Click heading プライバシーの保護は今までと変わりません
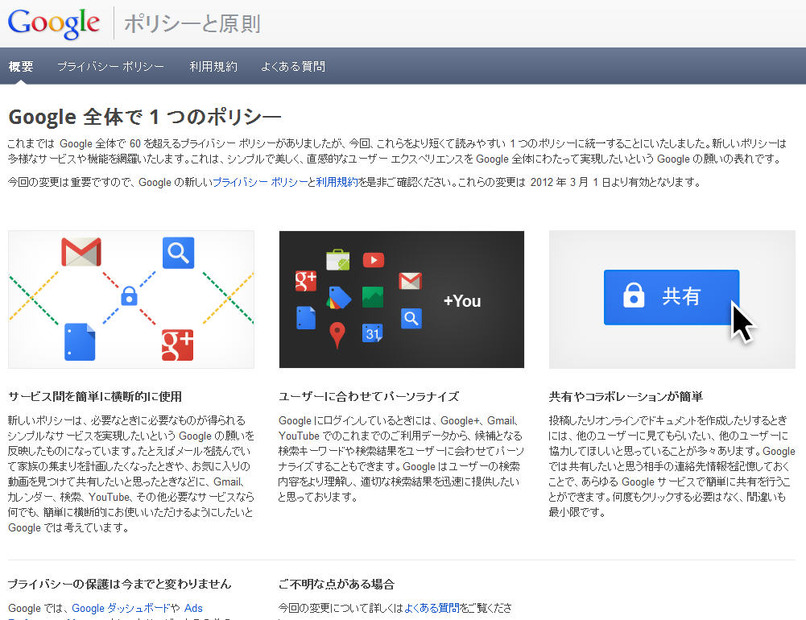This screenshot has height=620, width=806. point(119,584)
